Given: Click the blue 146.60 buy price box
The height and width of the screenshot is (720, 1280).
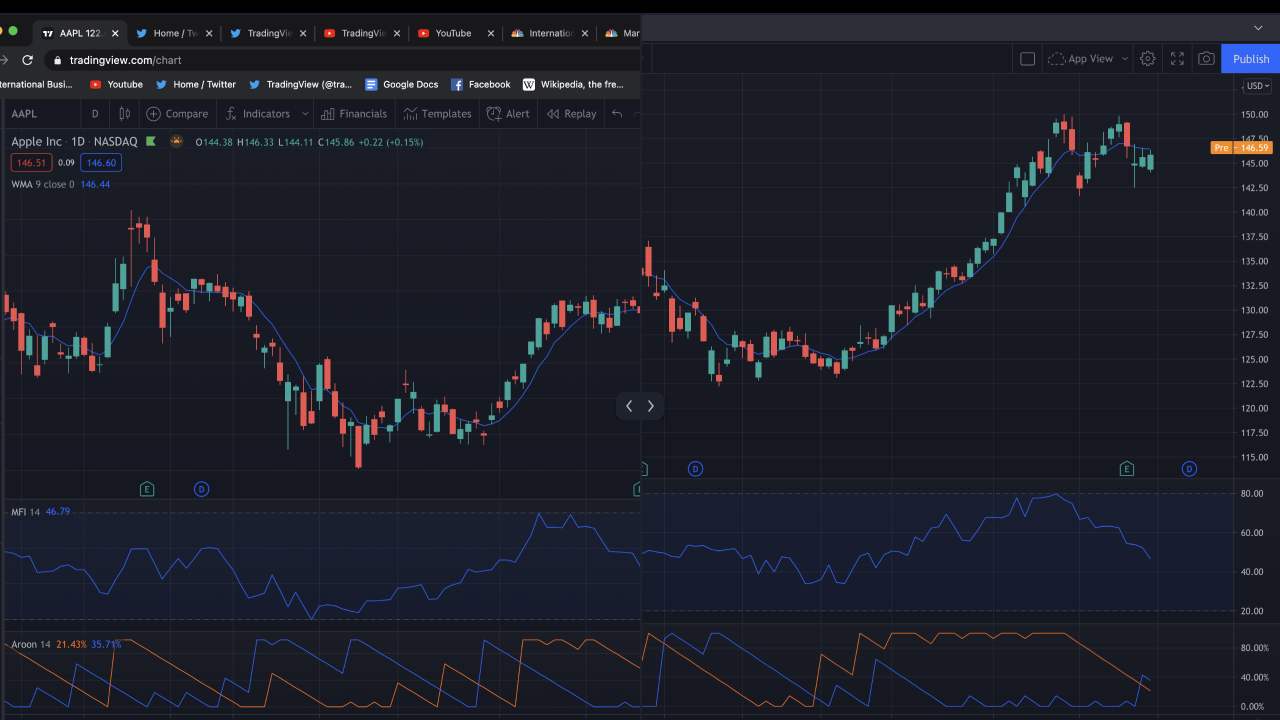Looking at the screenshot, I should click(101, 163).
